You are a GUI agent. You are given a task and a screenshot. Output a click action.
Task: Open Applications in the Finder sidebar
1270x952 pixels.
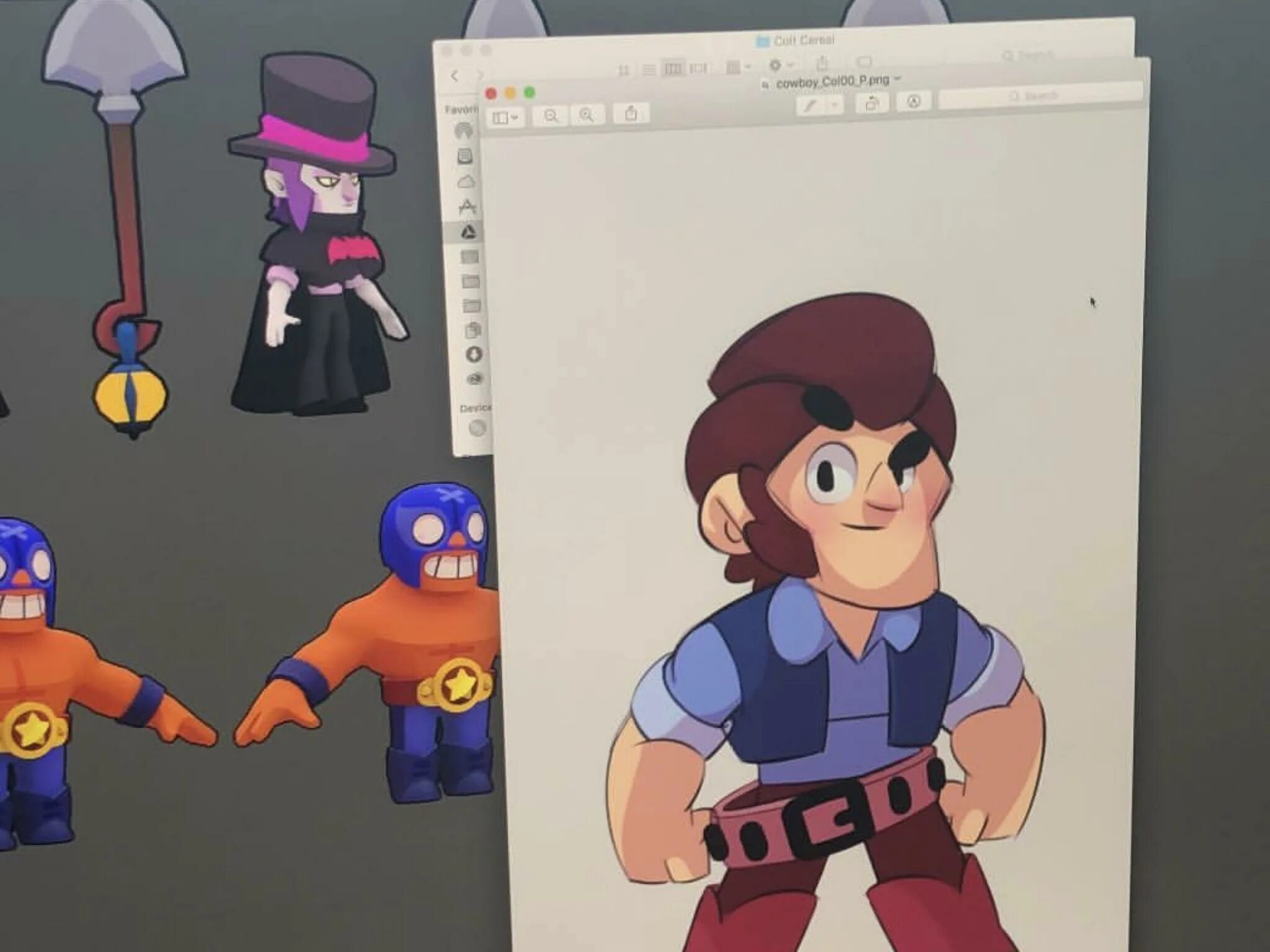(x=468, y=206)
